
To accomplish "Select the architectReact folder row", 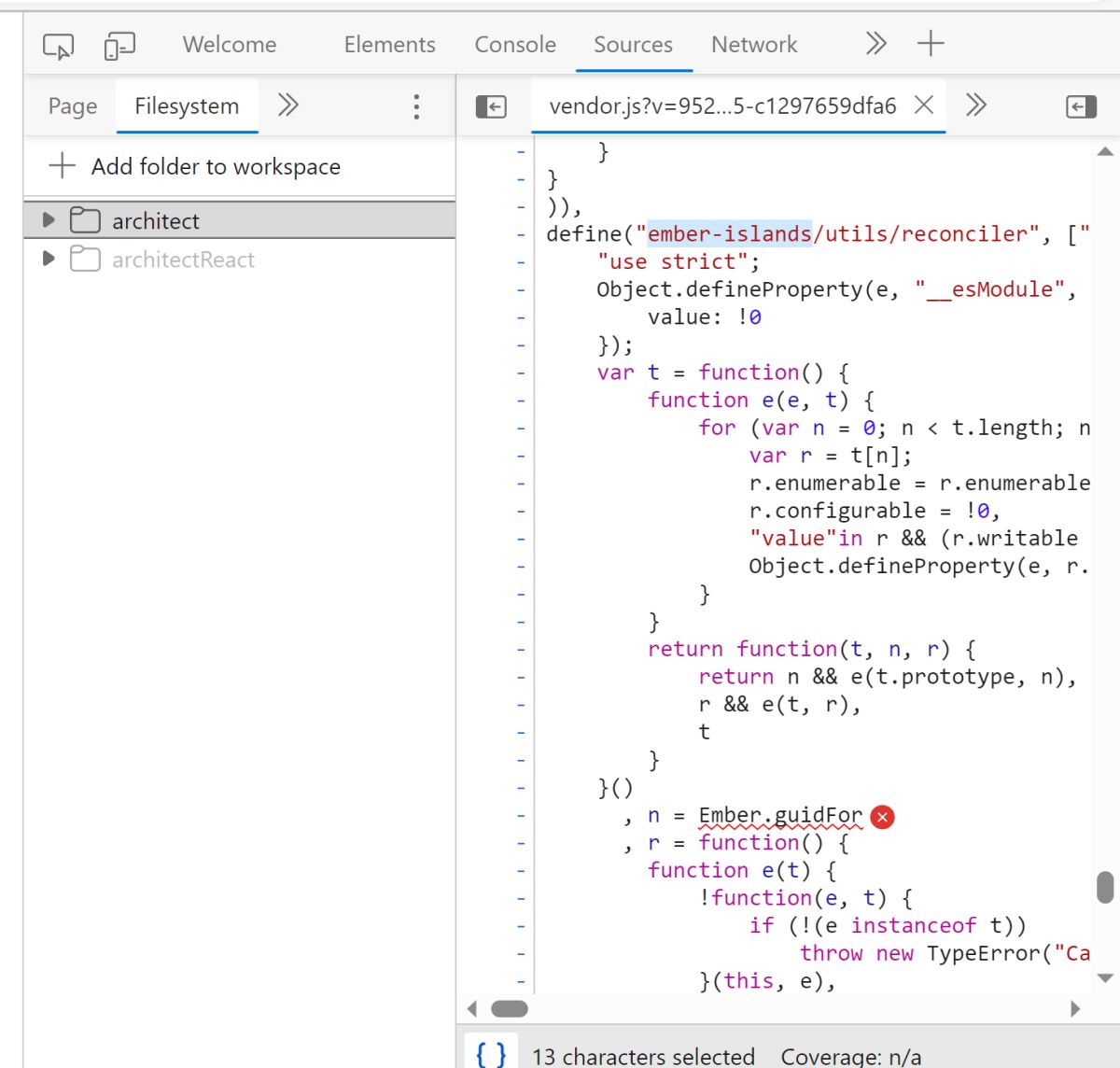I will pos(240,259).
